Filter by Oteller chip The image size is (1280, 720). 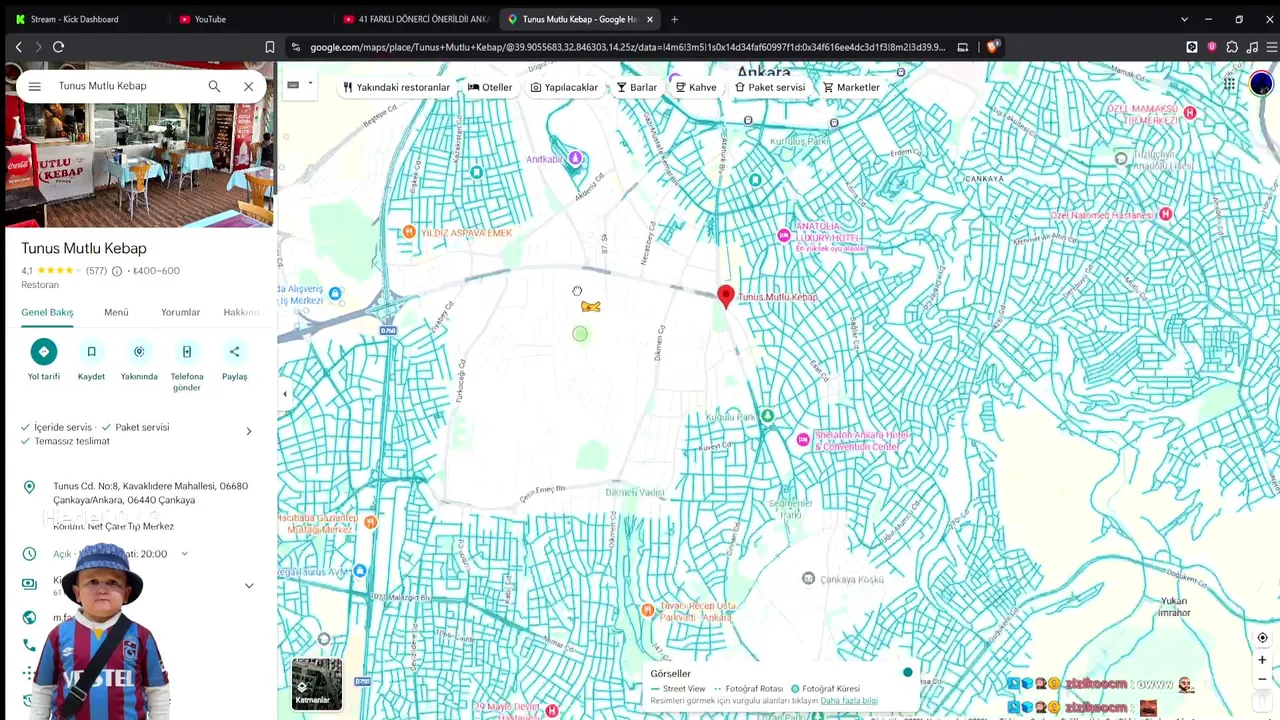tap(490, 87)
